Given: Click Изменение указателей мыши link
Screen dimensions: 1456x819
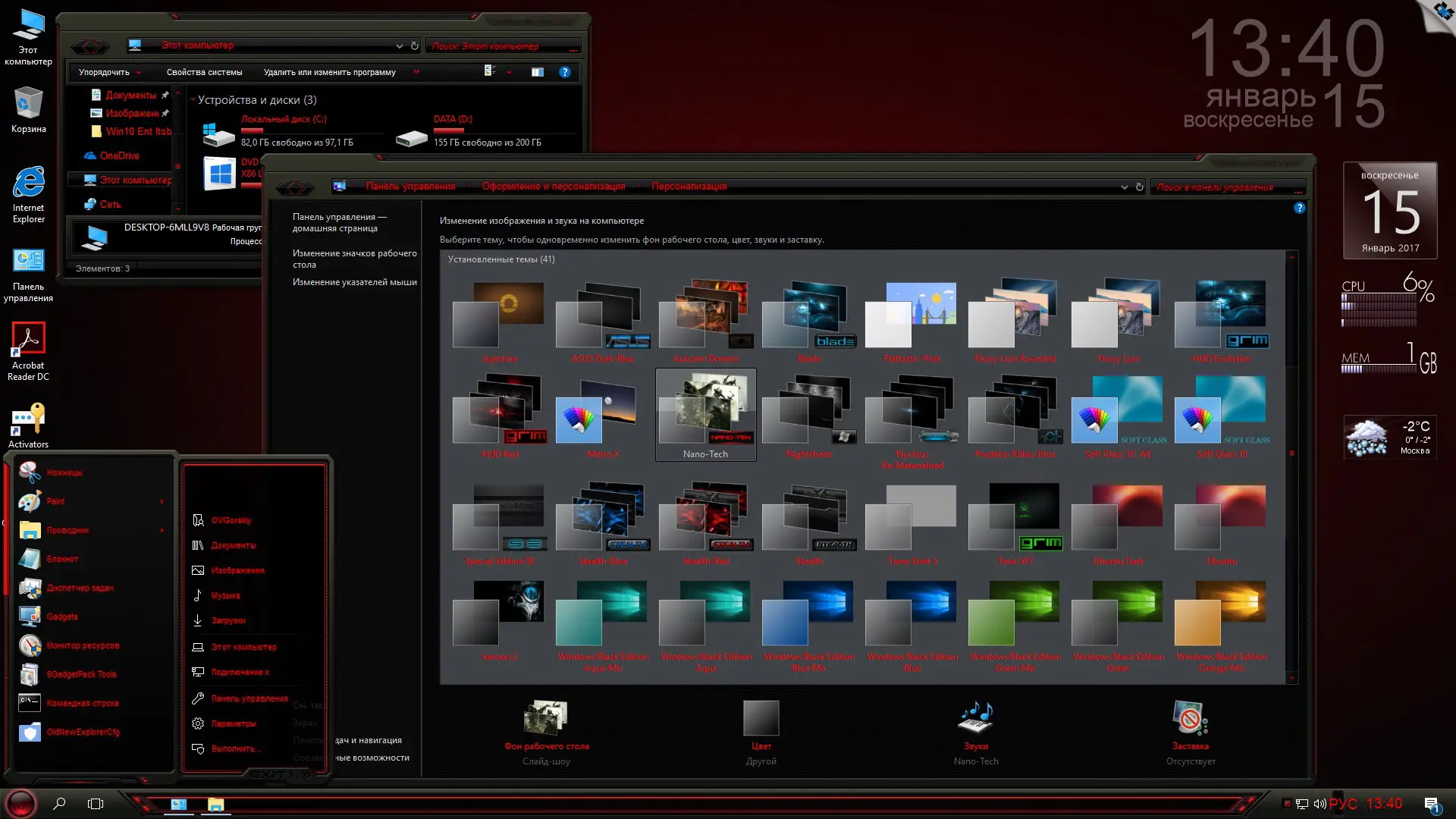Looking at the screenshot, I should click(x=354, y=282).
